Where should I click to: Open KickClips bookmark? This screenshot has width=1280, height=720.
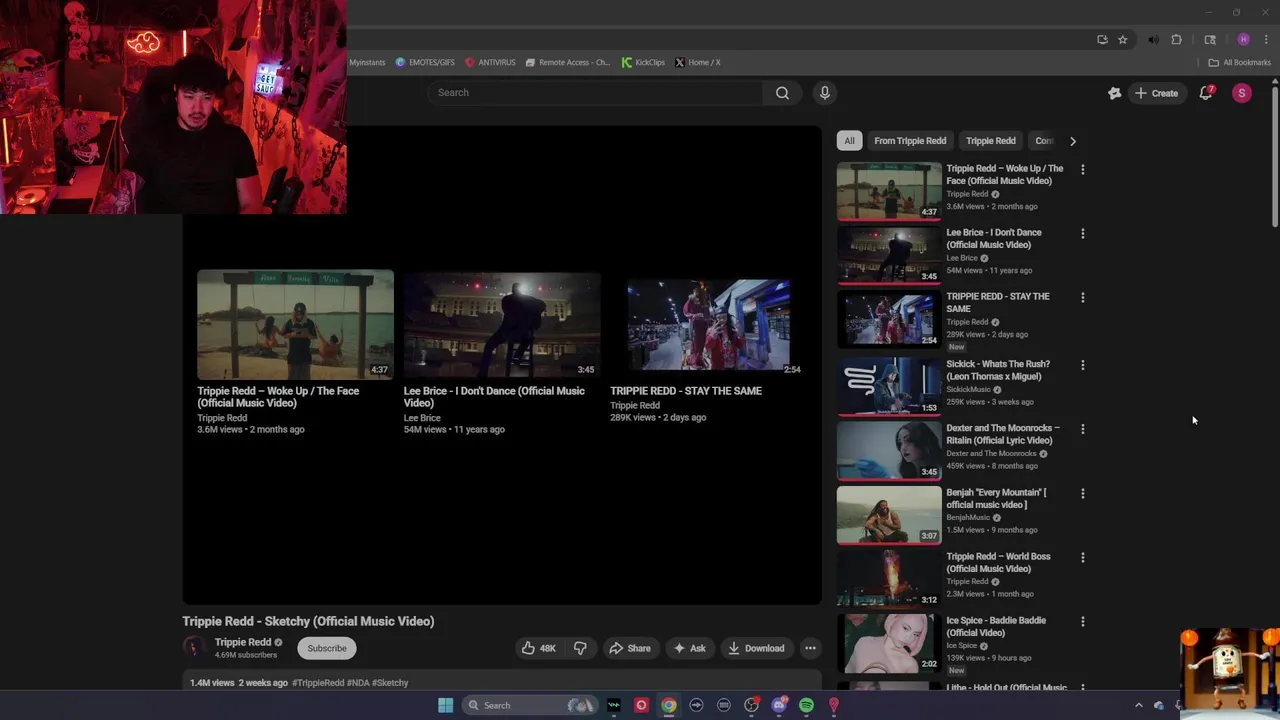[643, 62]
